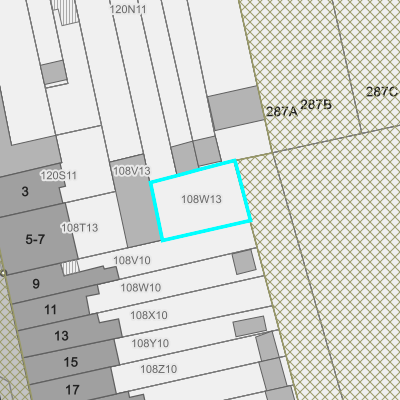Select building number 15

click(71, 362)
